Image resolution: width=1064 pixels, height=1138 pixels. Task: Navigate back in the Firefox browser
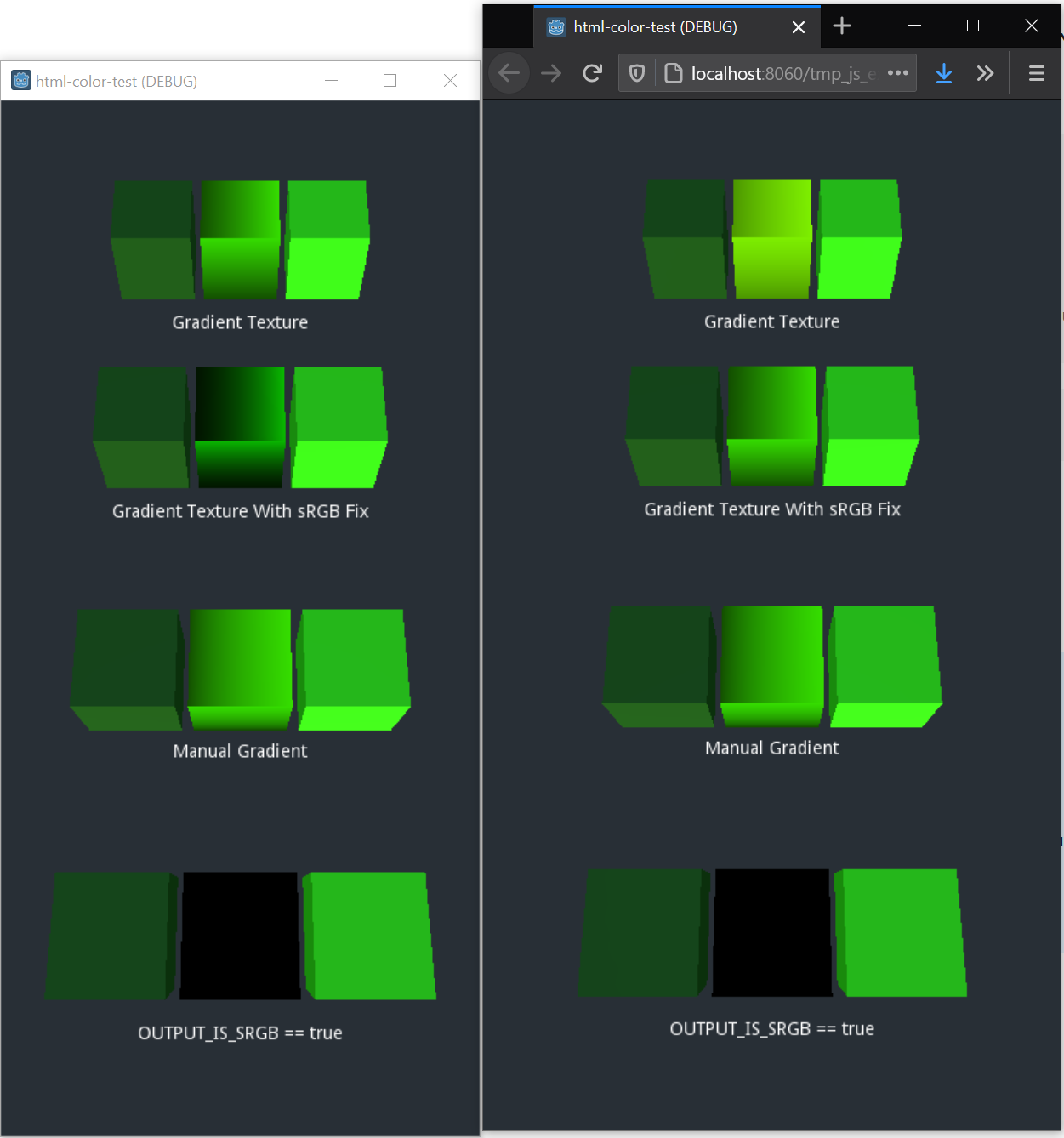click(x=509, y=73)
